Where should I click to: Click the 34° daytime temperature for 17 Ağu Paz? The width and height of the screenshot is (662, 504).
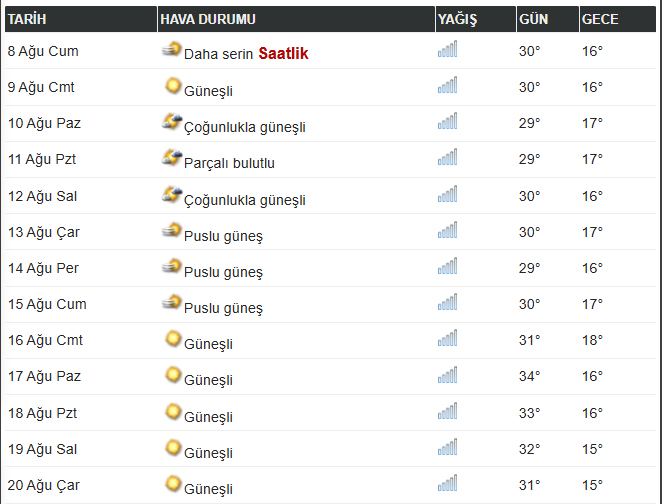point(529,376)
